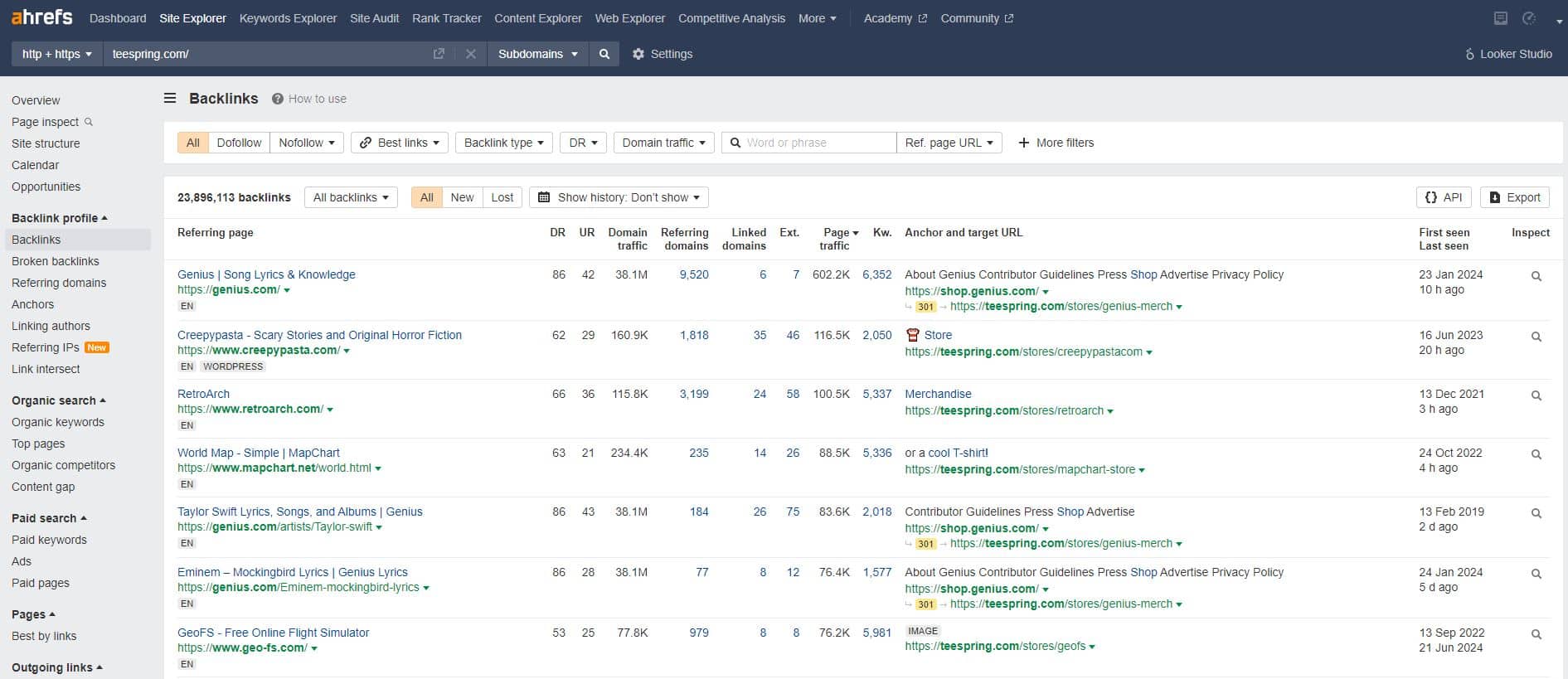Show New backlinks only
This screenshot has height=679, width=1568.
pos(462,197)
